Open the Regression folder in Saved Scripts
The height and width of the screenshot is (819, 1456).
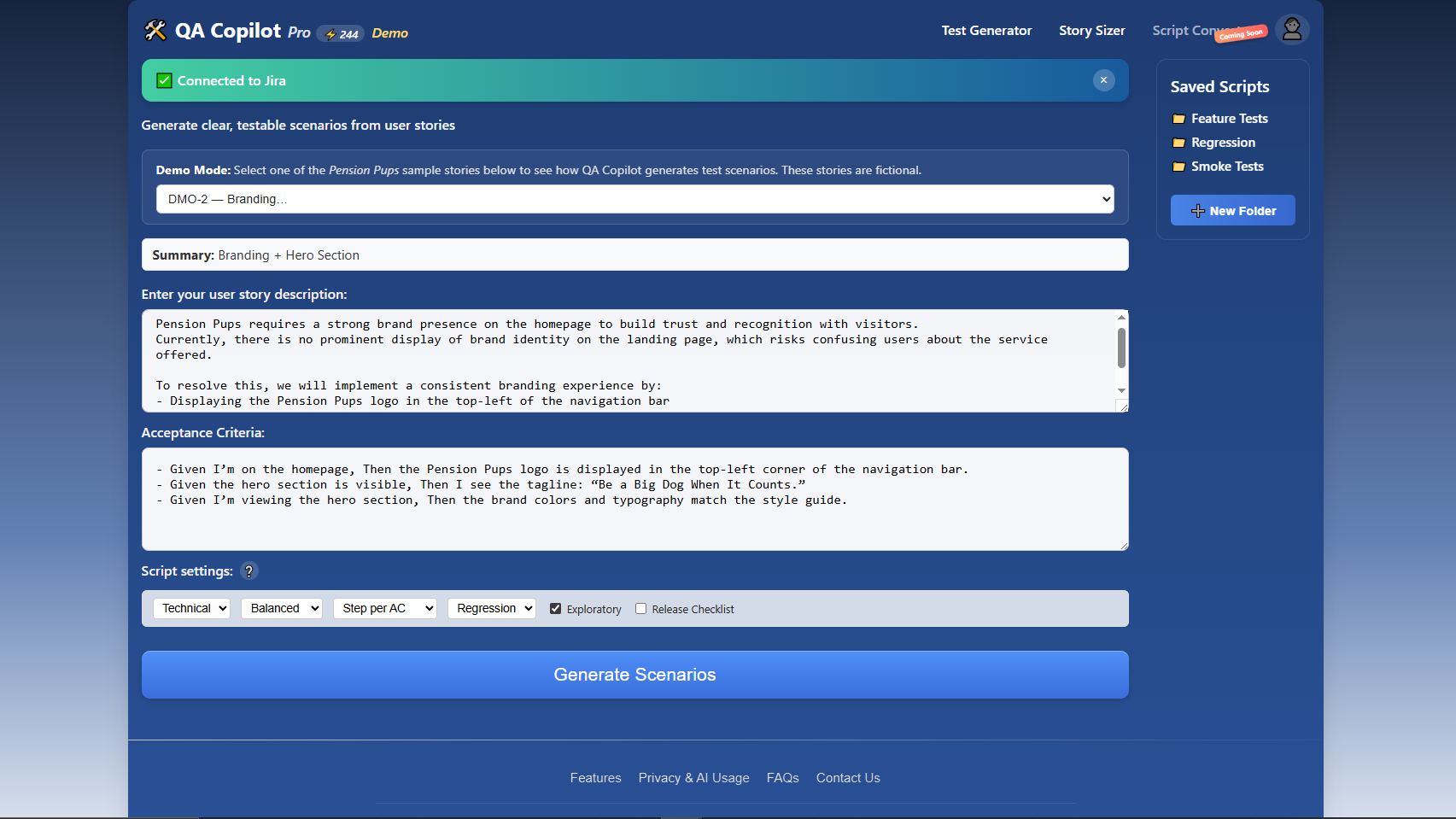click(1222, 143)
